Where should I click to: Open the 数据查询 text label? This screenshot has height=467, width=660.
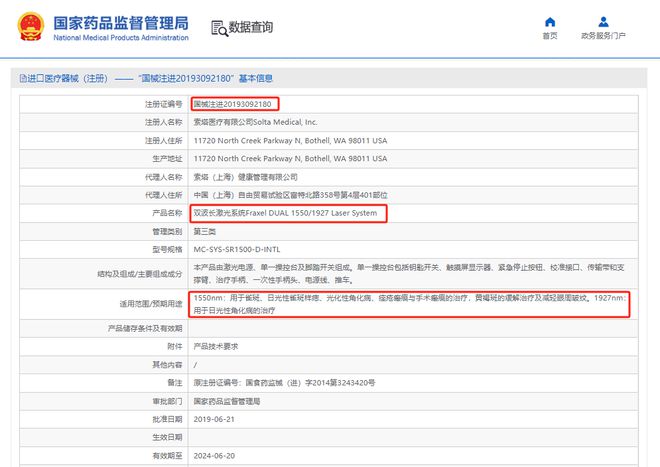[x=250, y=27]
